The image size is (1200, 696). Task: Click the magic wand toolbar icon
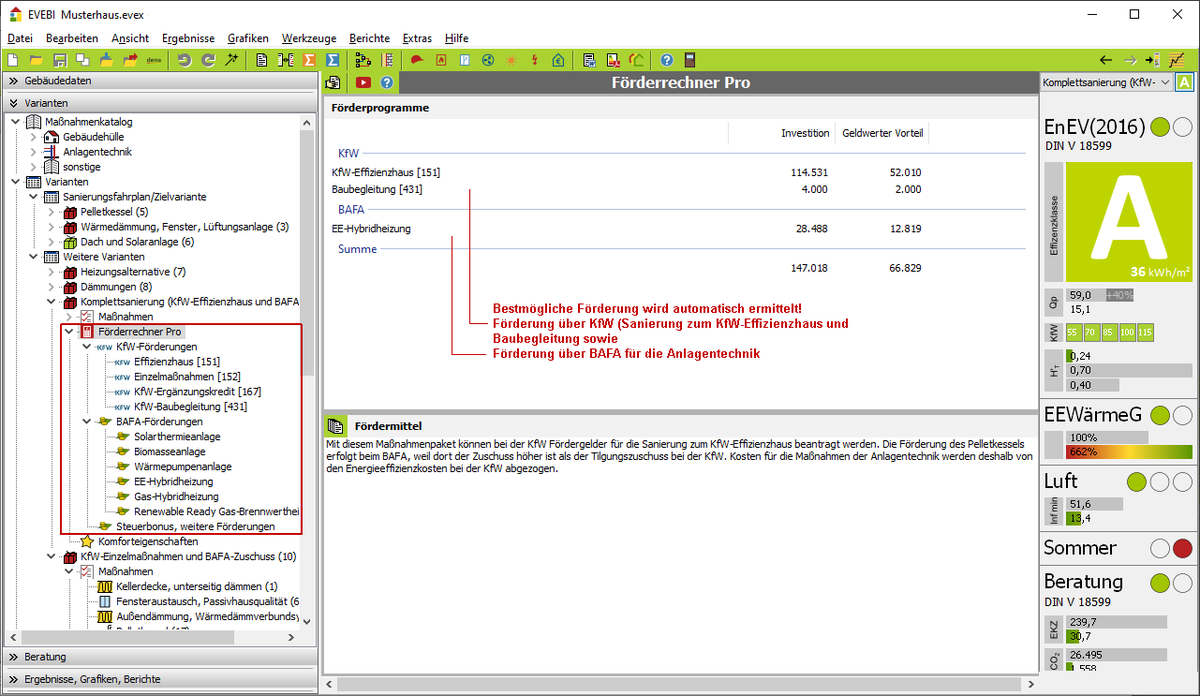[x=231, y=60]
